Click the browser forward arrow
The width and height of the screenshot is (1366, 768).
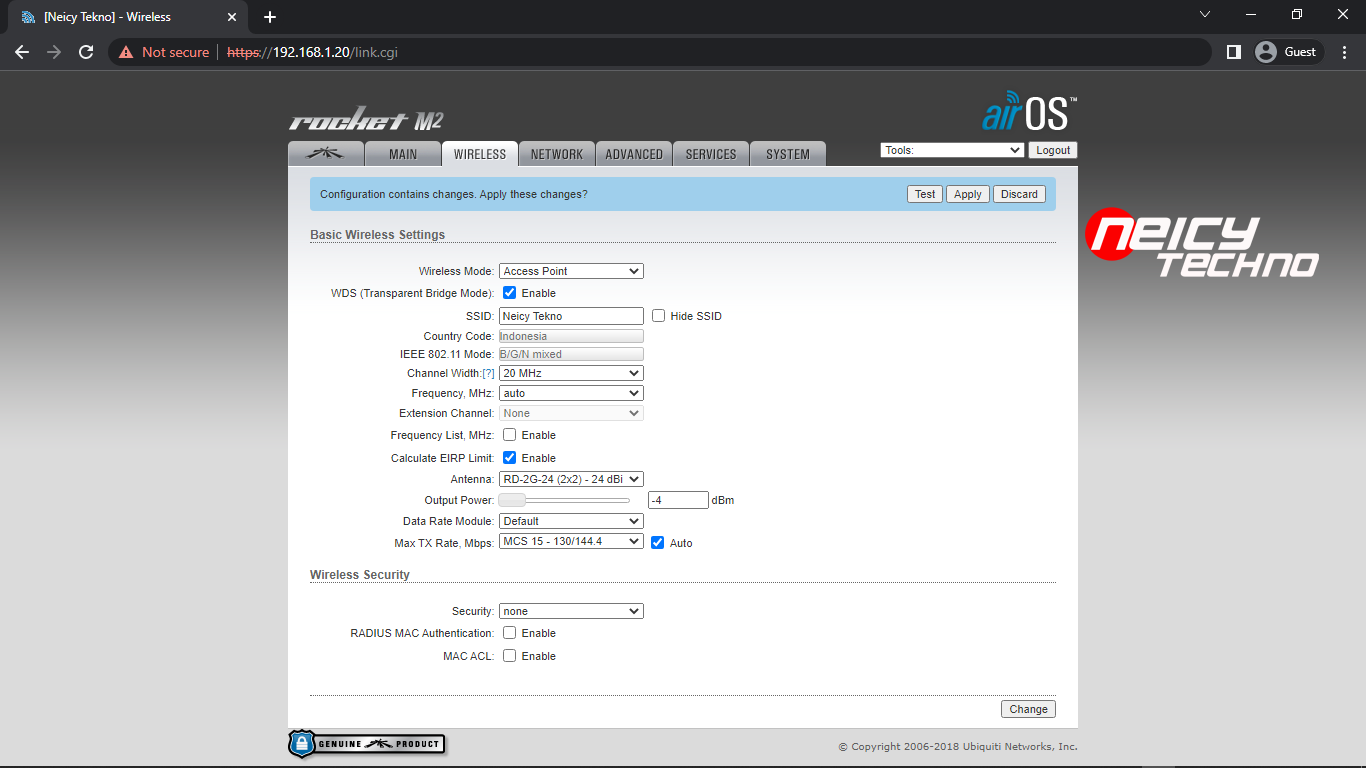(x=54, y=52)
